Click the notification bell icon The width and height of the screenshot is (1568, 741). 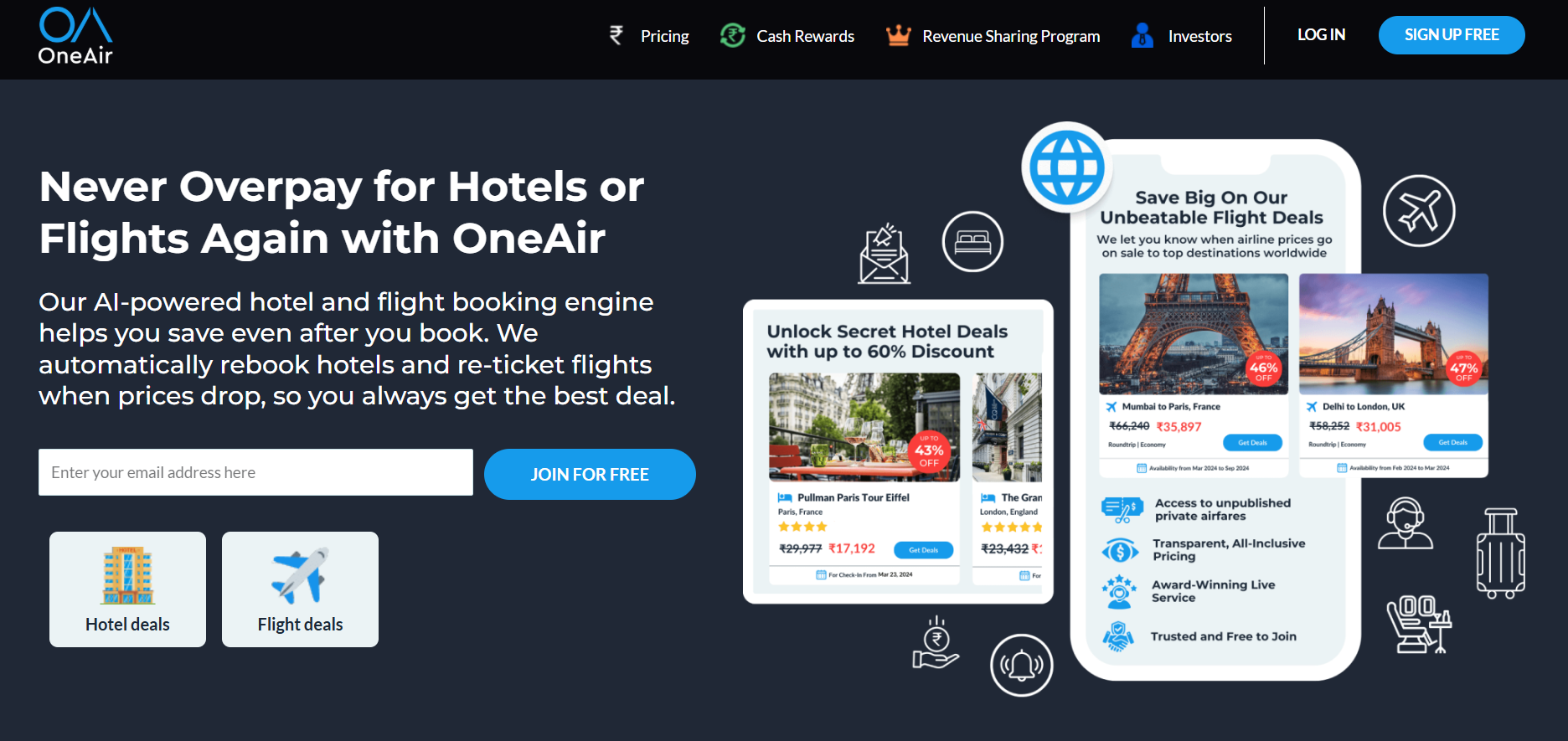pos(1021,665)
